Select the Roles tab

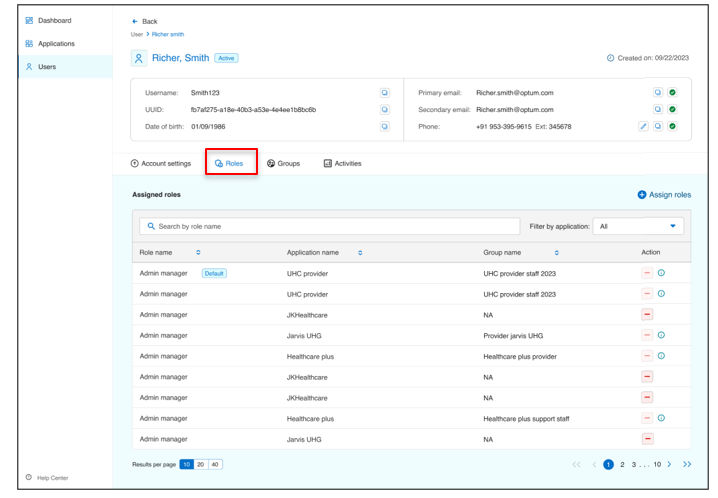[x=229, y=163]
